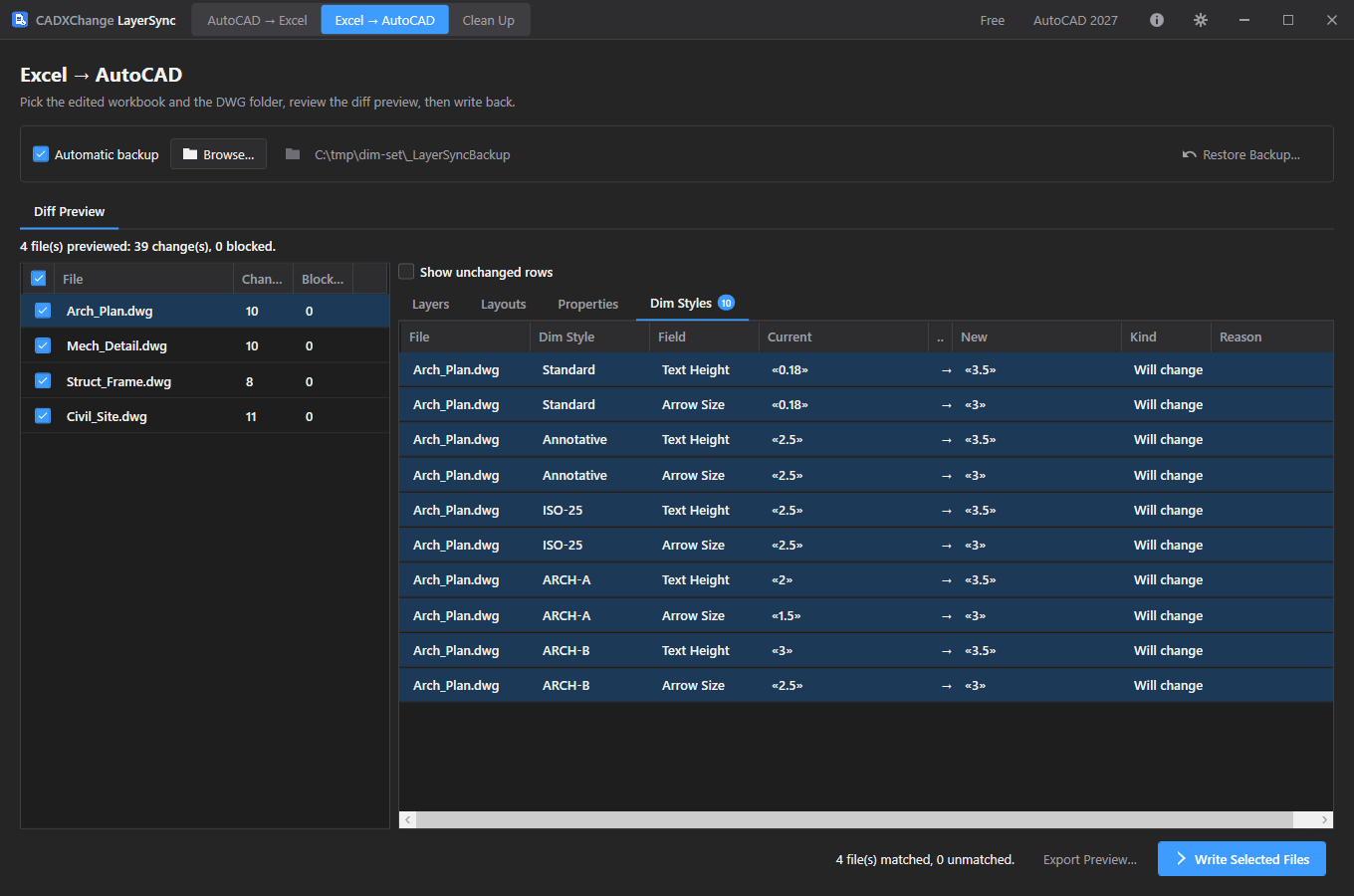Enable Show unchanged rows checkbox

(x=406, y=272)
